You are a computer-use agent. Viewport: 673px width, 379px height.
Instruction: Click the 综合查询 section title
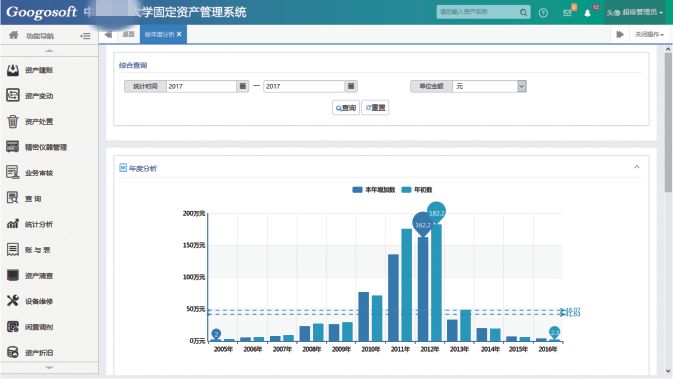pyautogui.click(x=133, y=65)
